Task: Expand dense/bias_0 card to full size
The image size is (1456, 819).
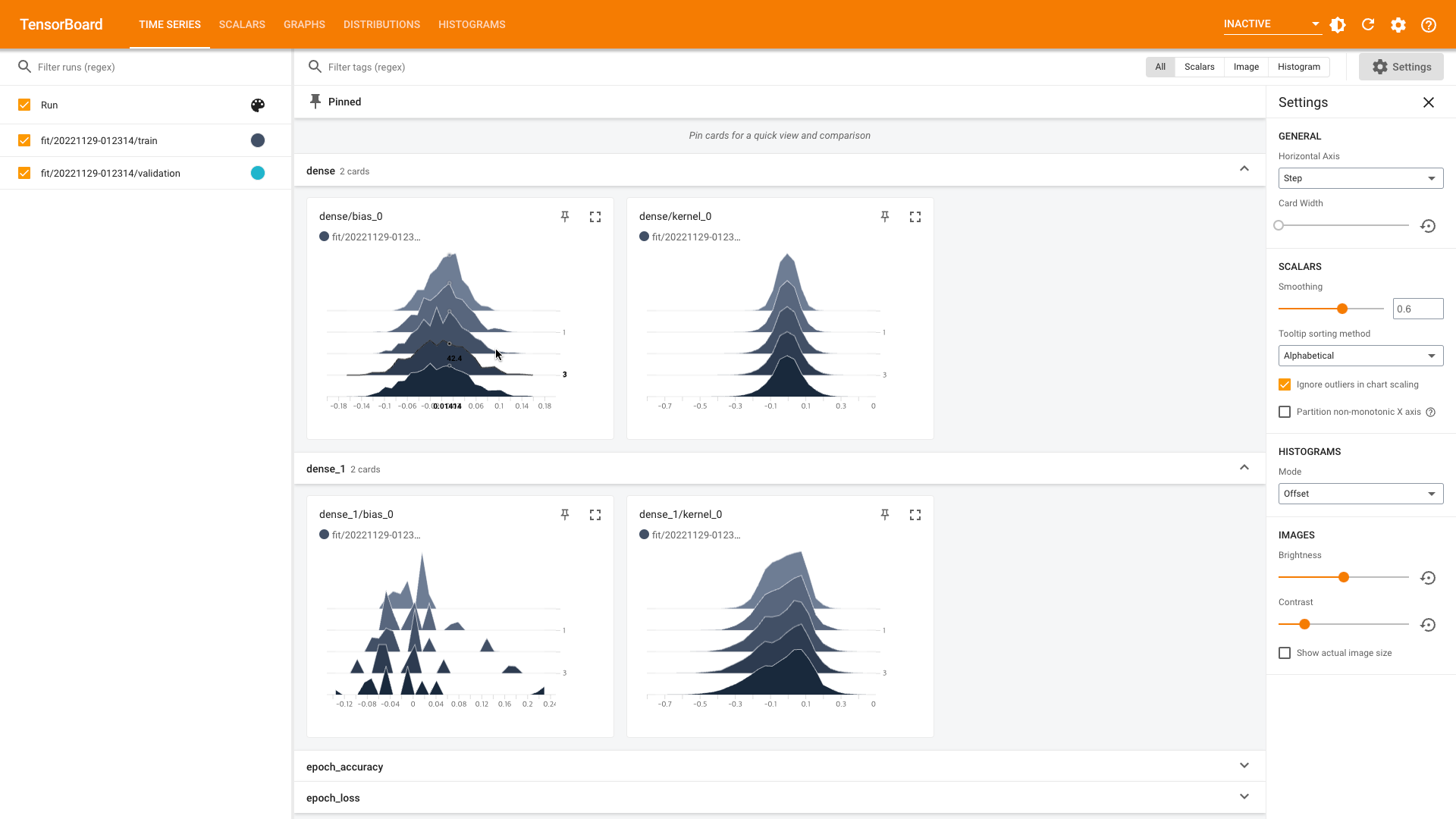Action: tap(595, 217)
